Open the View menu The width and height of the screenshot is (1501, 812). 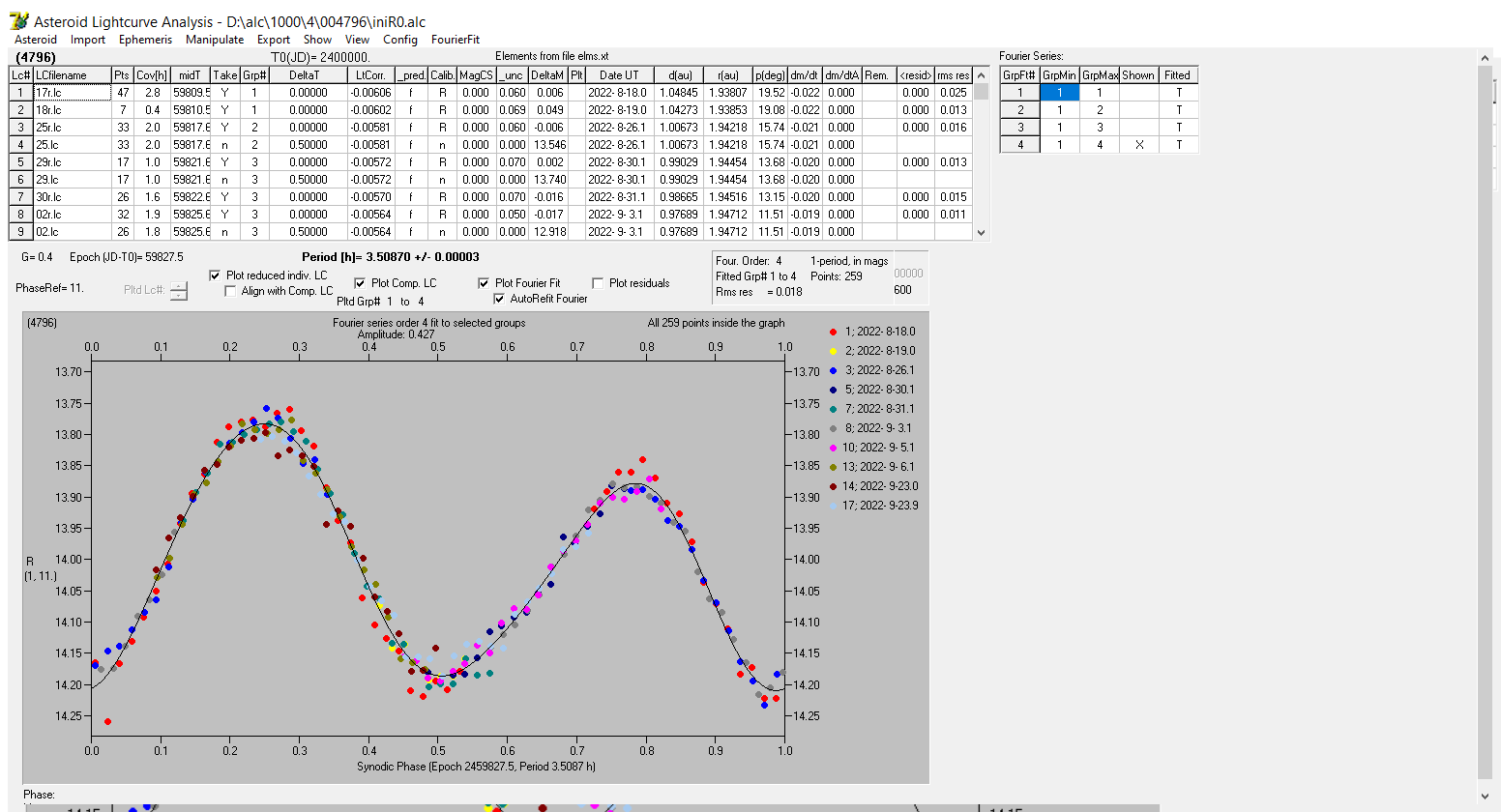pos(357,40)
